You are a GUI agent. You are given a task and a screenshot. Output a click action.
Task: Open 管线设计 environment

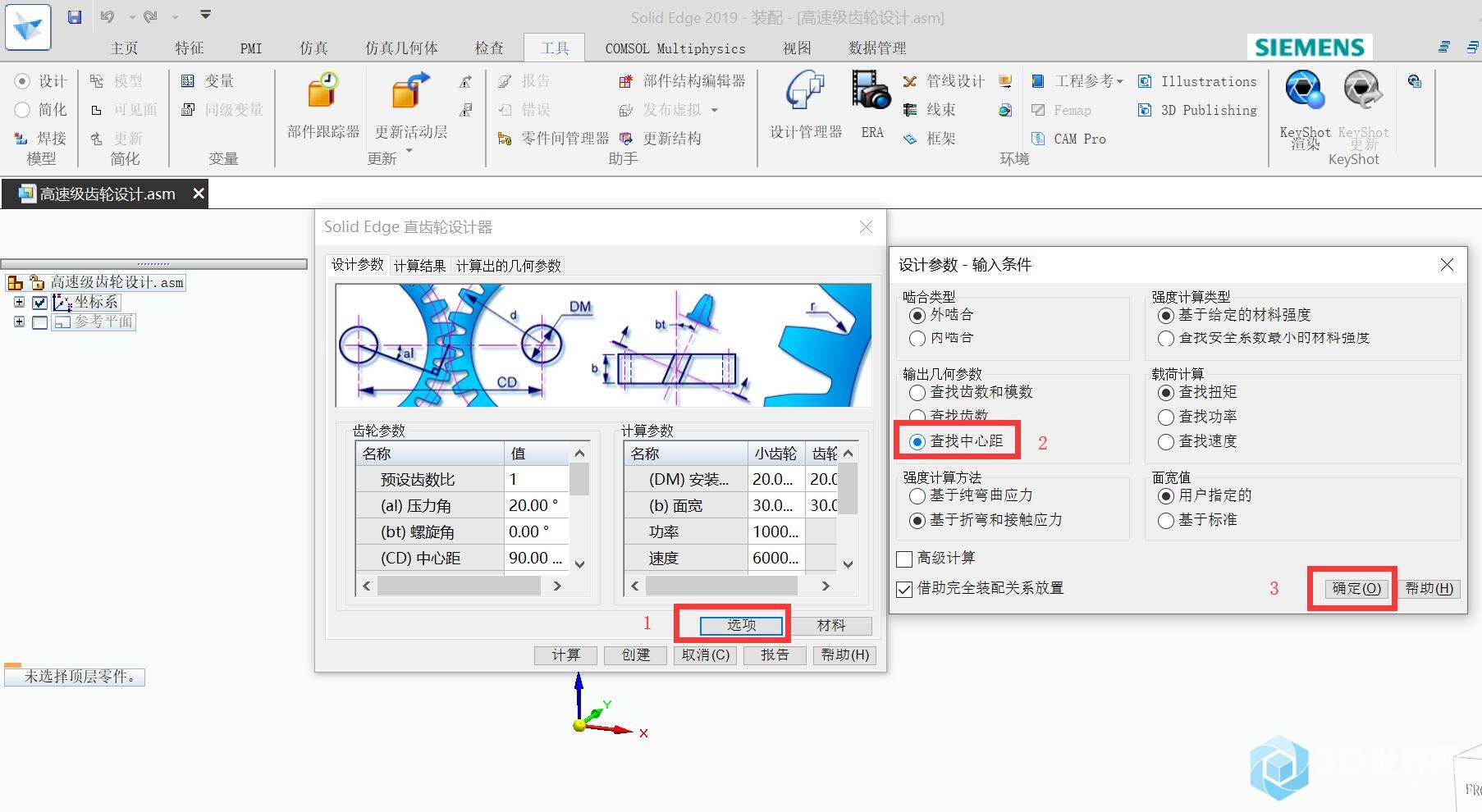click(x=944, y=81)
